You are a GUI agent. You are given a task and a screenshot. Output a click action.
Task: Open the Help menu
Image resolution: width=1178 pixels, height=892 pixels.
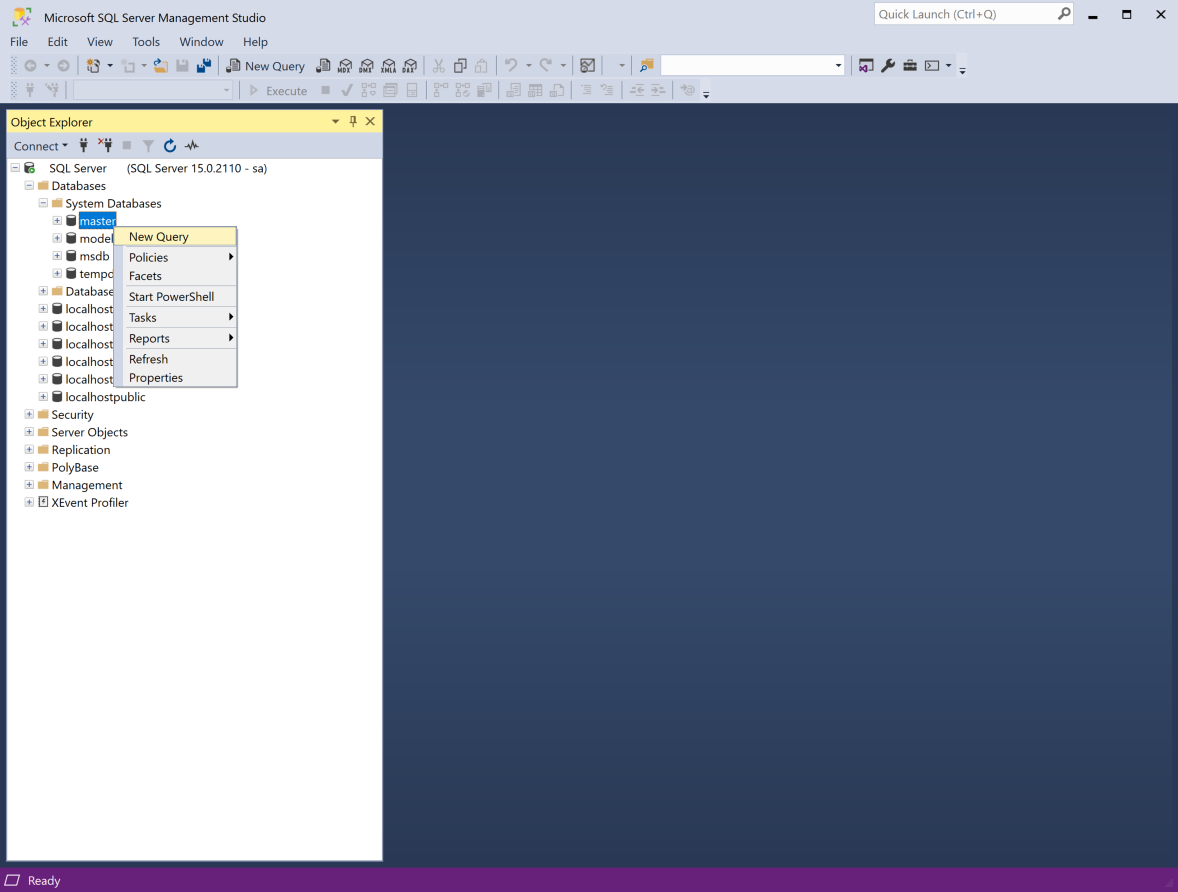[x=255, y=42]
